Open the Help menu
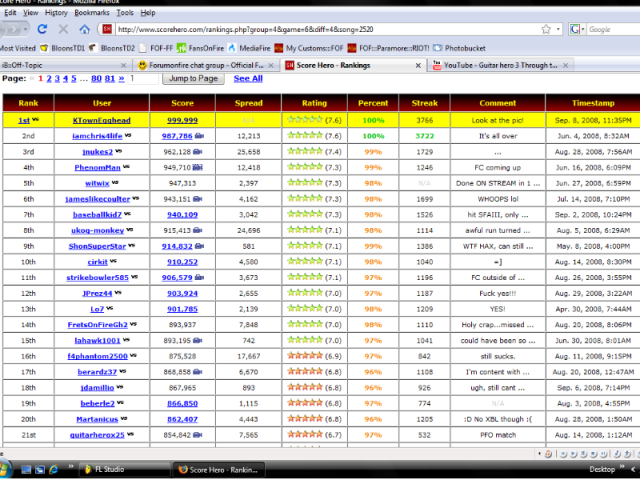This screenshot has height=480, width=640. 148,13
